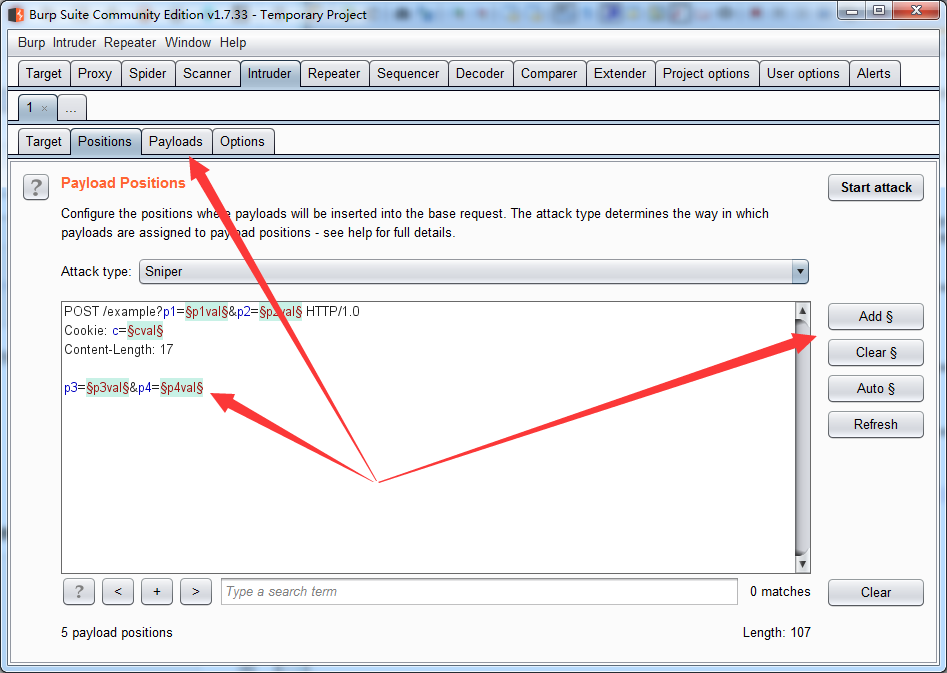Image resolution: width=947 pixels, height=673 pixels.
Task: Switch to the main Repeater tab
Action: point(334,74)
